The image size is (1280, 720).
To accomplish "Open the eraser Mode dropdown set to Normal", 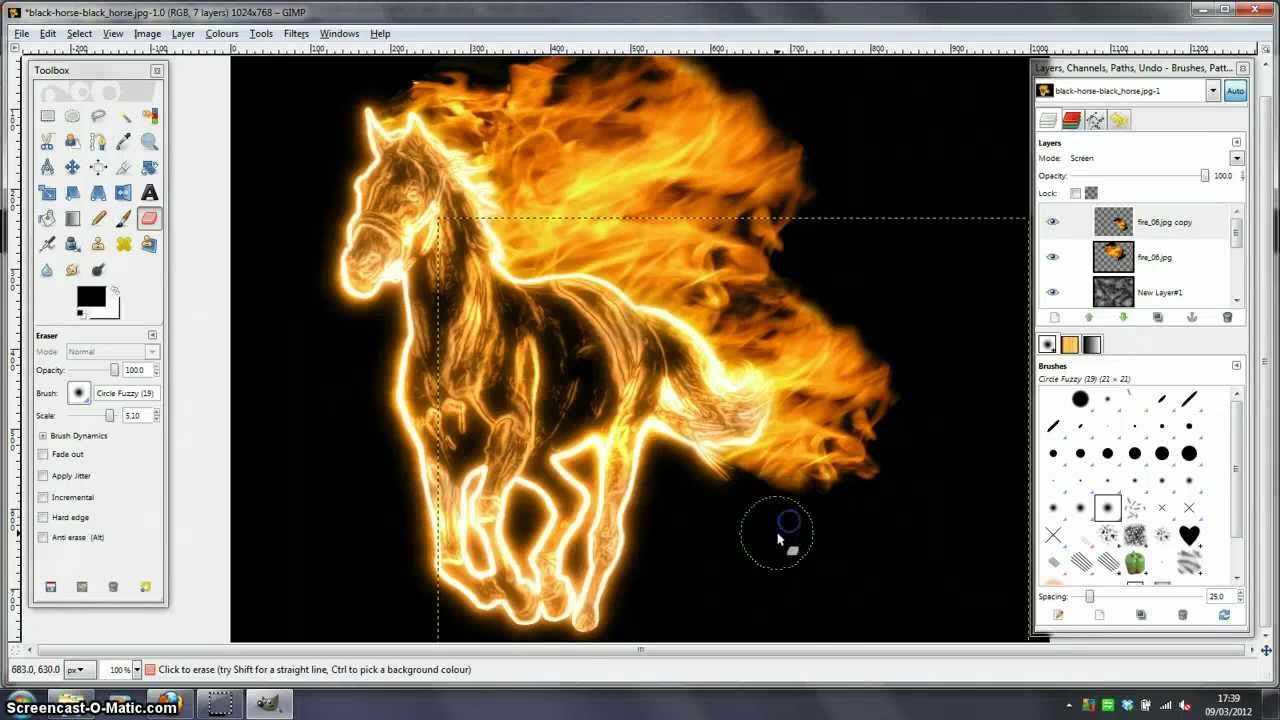I will (x=112, y=351).
